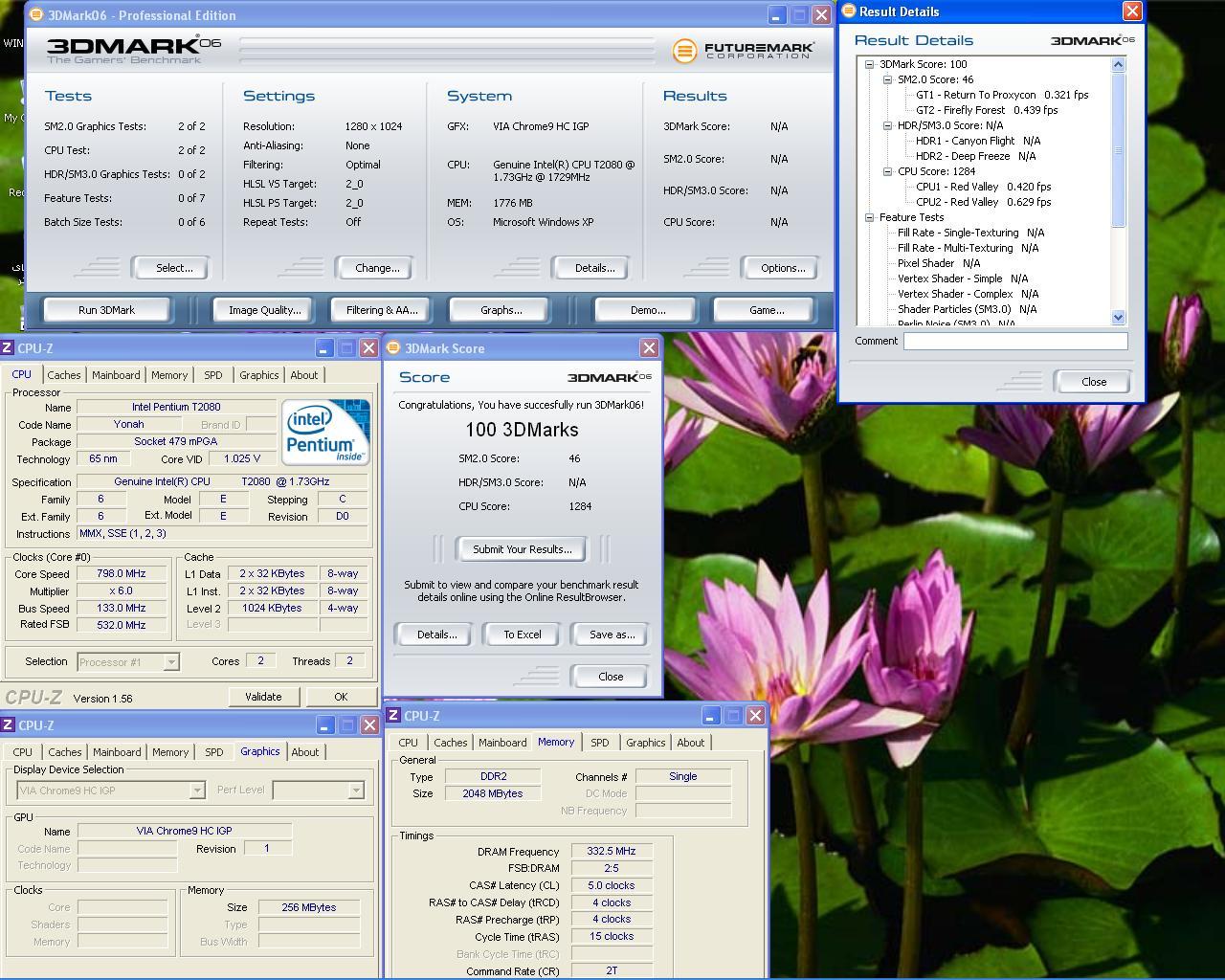Open the Processor #1 selection dropdown

pos(170,662)
